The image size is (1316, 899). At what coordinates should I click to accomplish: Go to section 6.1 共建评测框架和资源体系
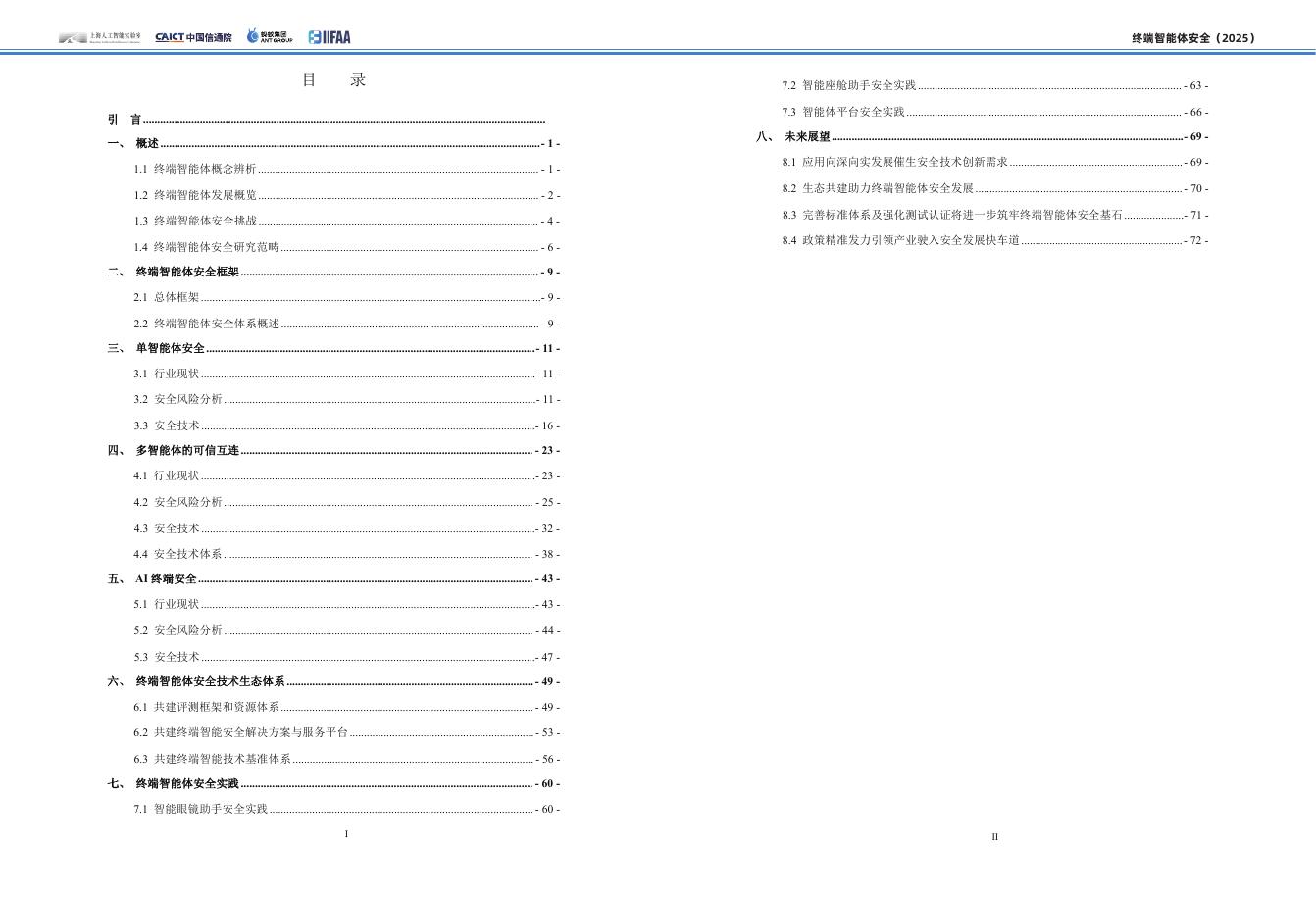[x=347, y=707]
